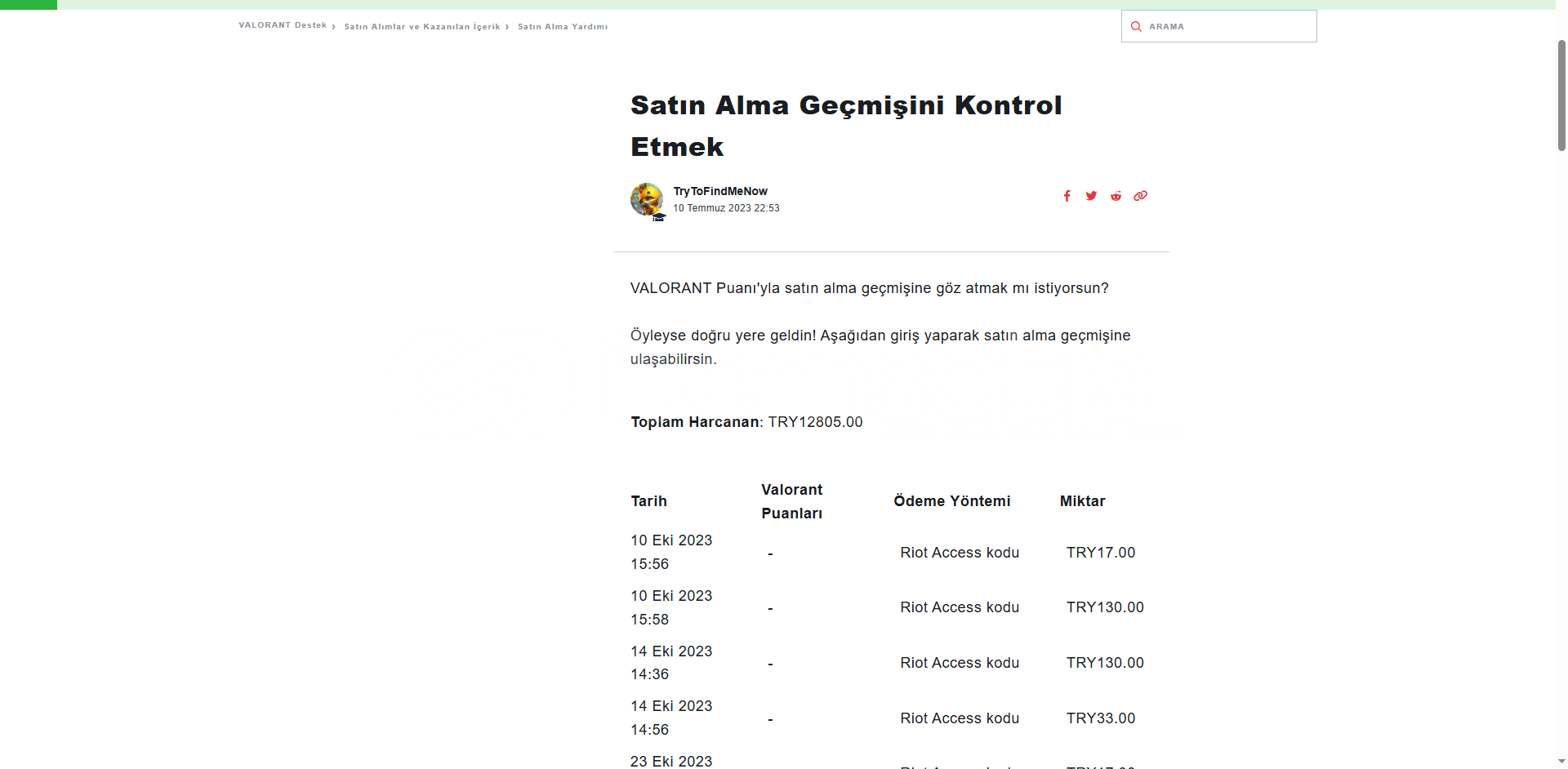1568x769 pixels.
Task: Click the article title Satın Alma Geçmişini Kontrol Etmek
Action: (846, 126)
